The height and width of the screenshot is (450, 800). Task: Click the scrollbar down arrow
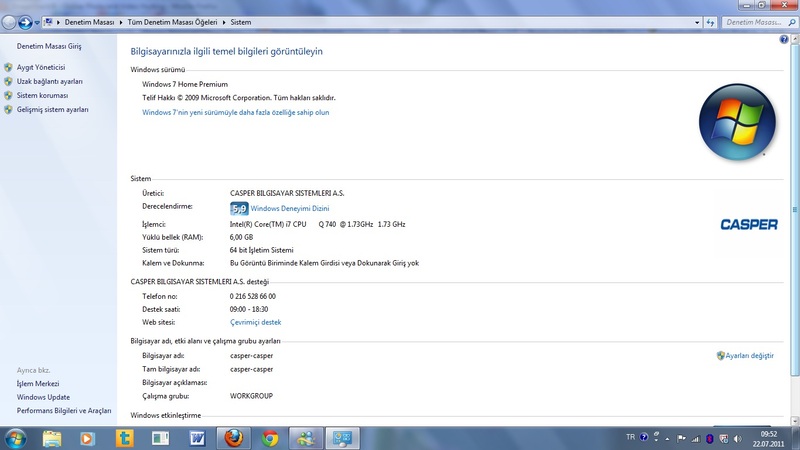pos(794,421)
